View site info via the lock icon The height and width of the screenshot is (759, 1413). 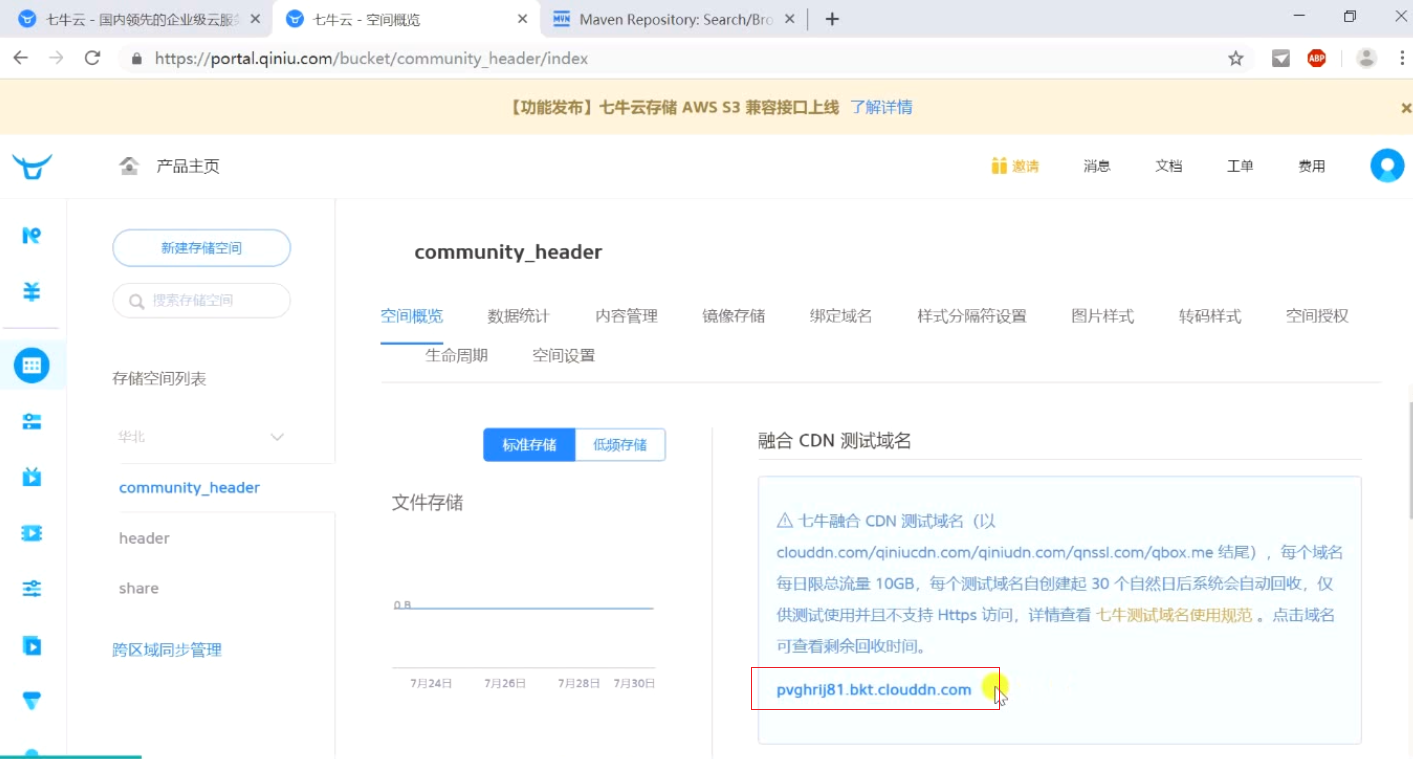pyautogui.click(x=137, y=59)
